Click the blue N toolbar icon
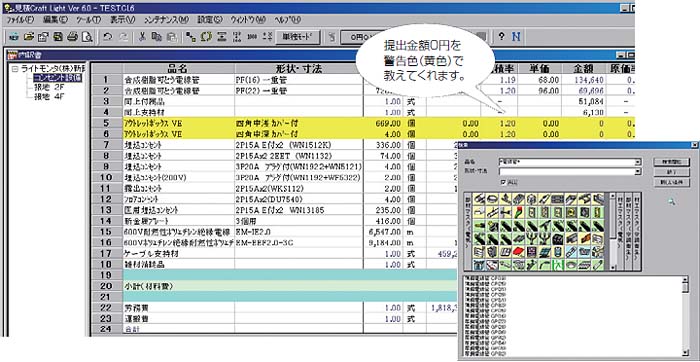The image size is (700, 362). [516, 37]
